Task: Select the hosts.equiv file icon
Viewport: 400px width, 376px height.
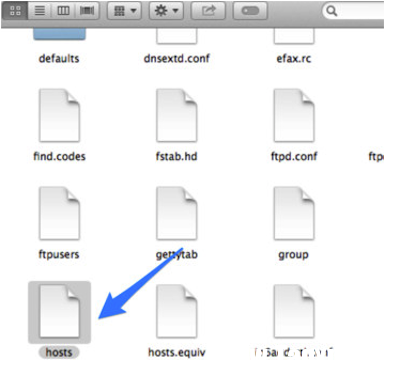Action: (x=177, y=311)
